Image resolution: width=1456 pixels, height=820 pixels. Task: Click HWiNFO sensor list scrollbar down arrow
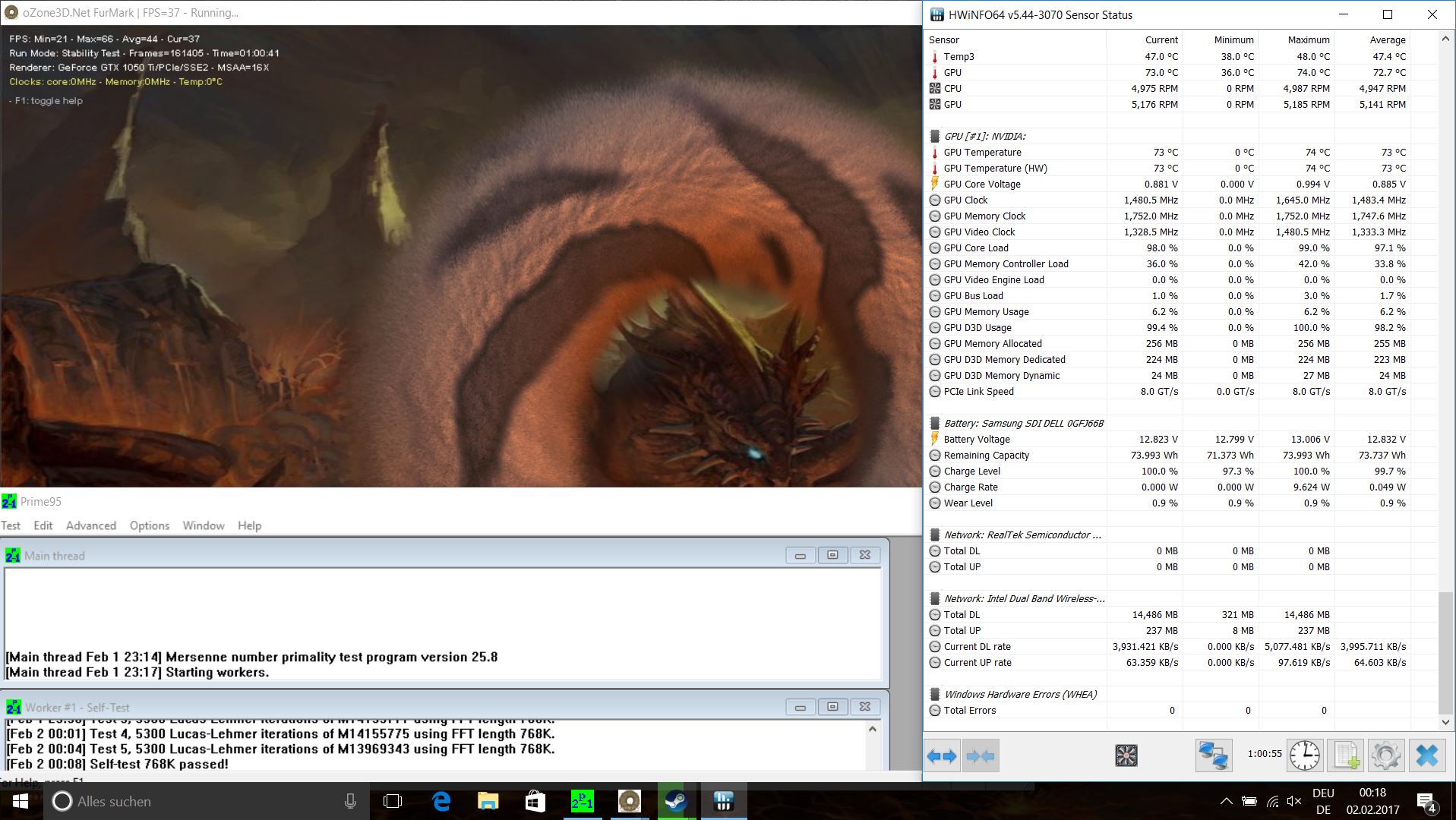pyautogui.click(x=1445, y=722)
